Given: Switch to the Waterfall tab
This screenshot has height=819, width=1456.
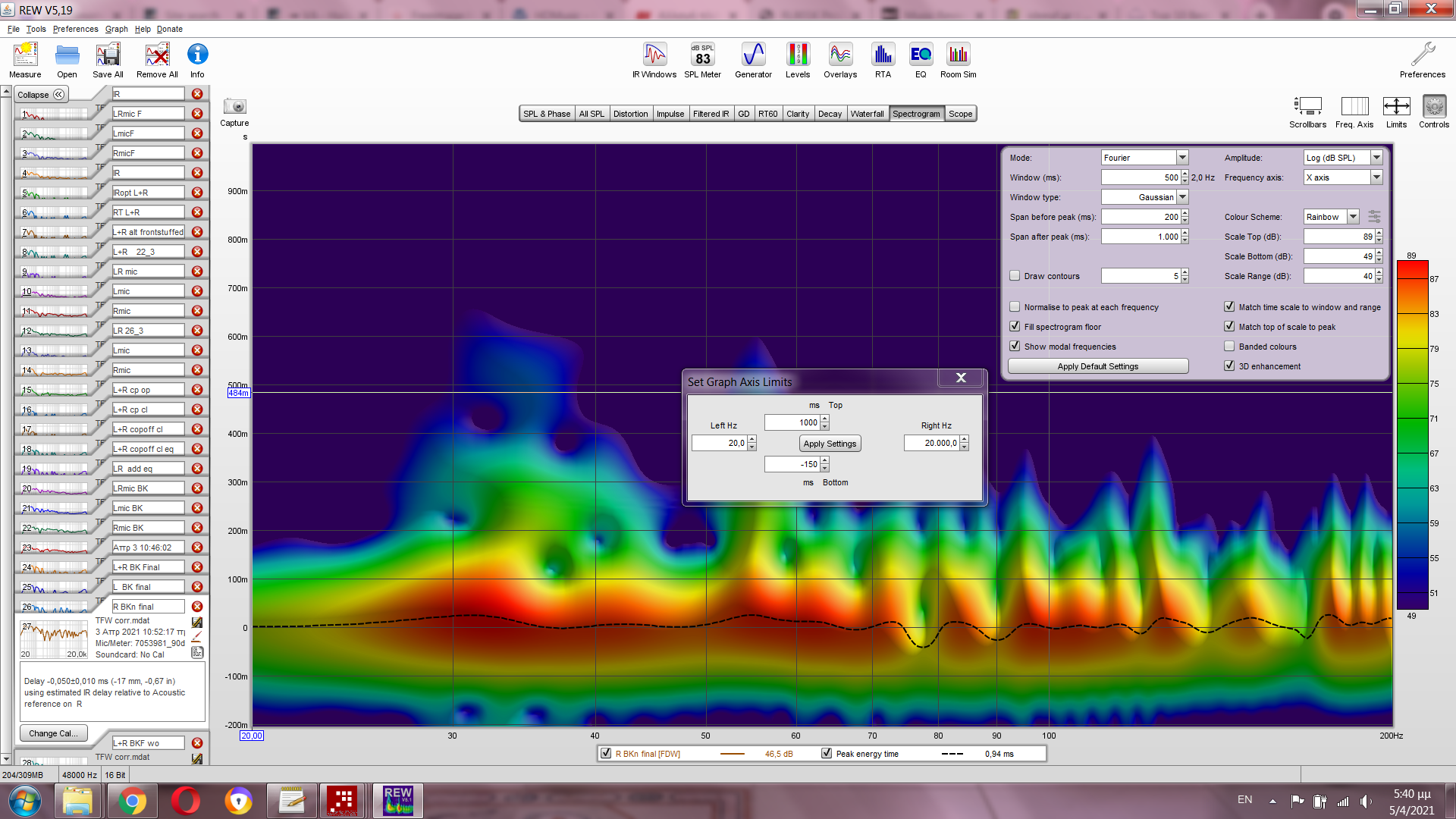Looking at the screenshot, I should 867,114.
